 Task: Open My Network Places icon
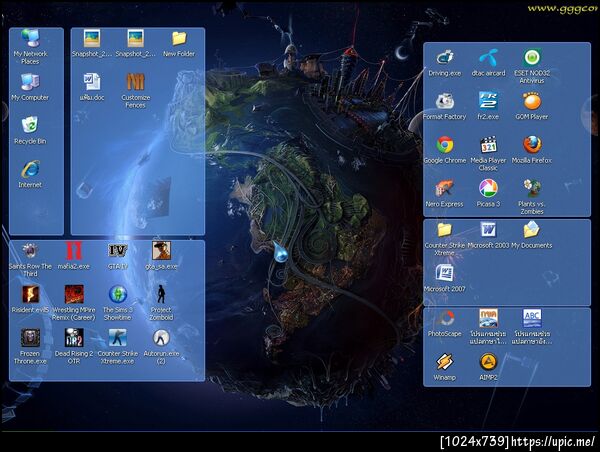click(x=30, y=39)
